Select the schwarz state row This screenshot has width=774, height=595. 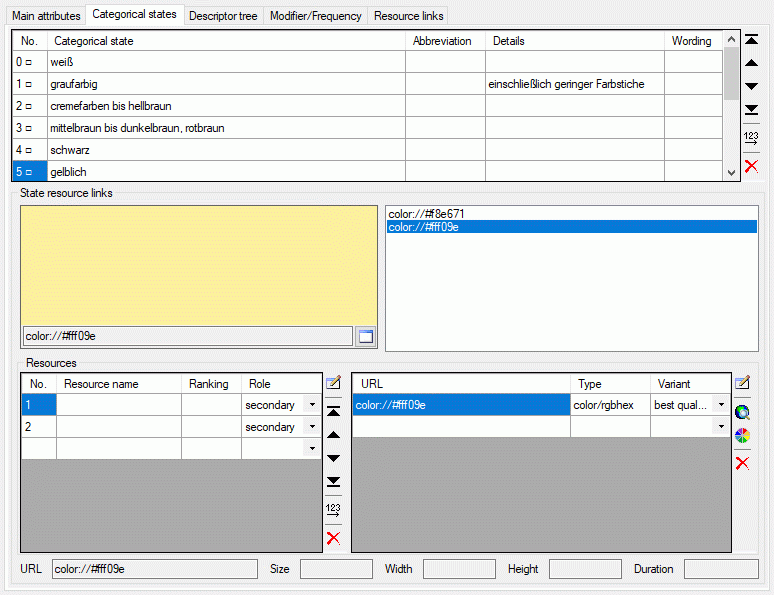click(x=367, y=150)
